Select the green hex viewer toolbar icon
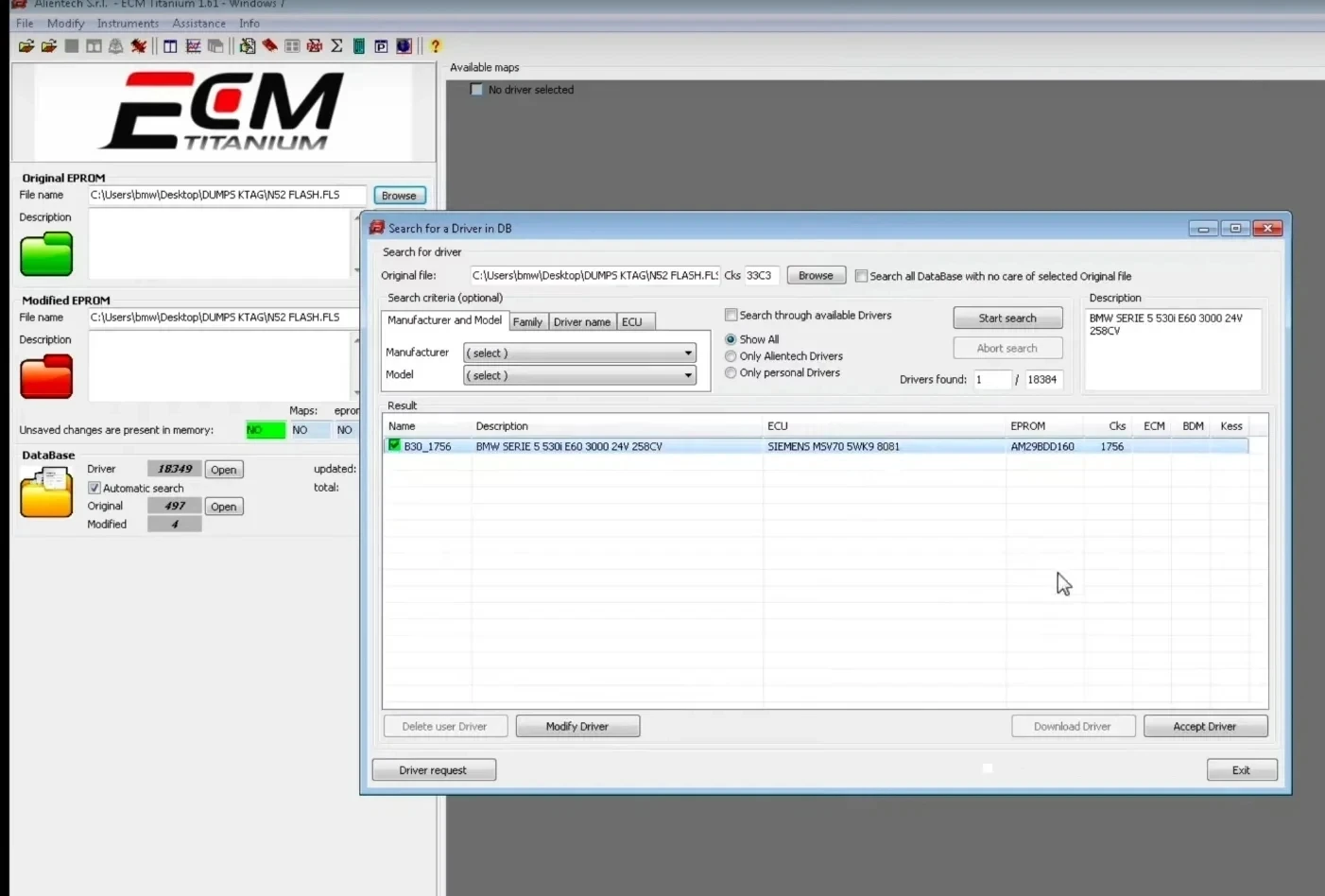Viewport: 1325px width, 896px height. (358, 45)
